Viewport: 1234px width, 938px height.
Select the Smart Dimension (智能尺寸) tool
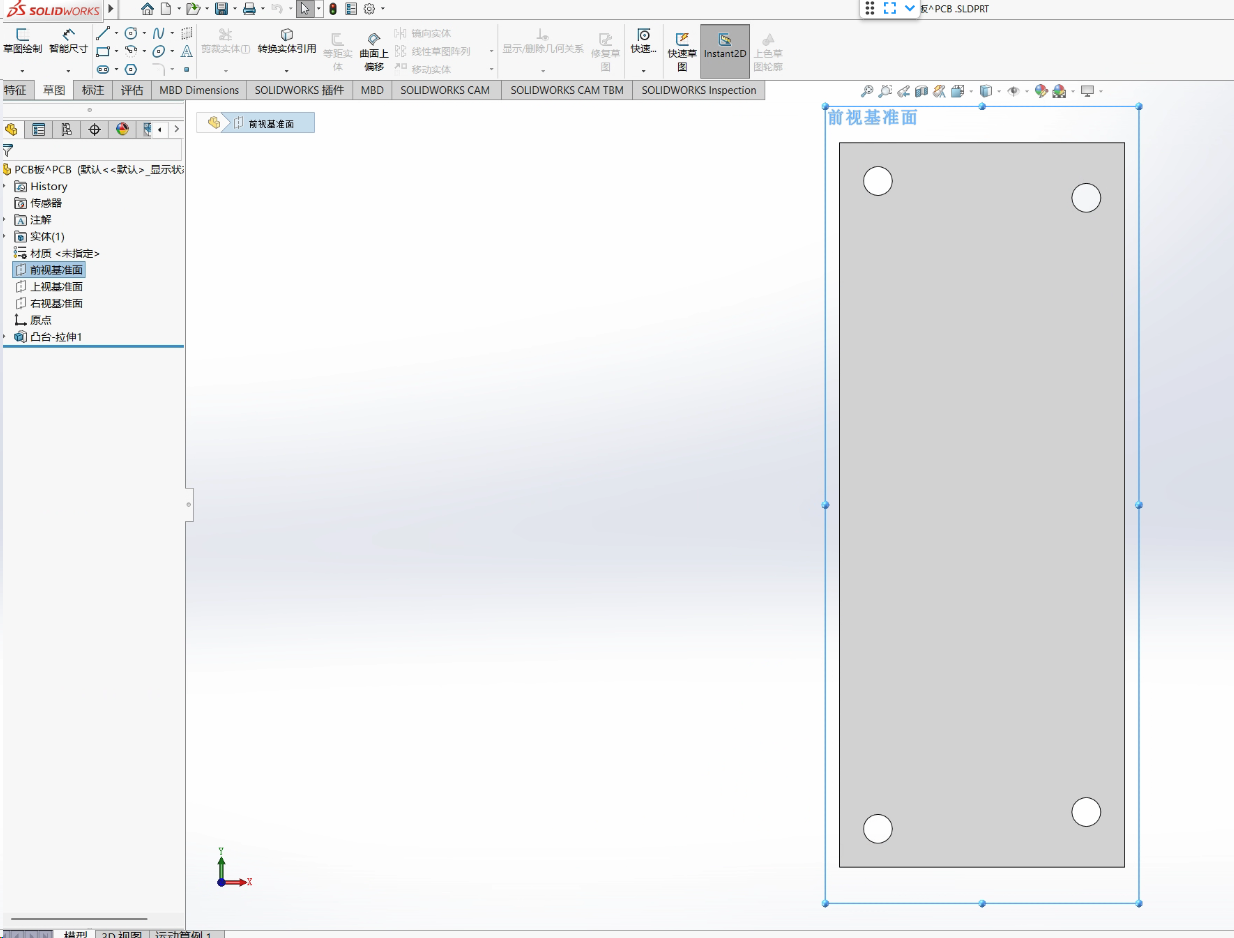click(68, 40)
